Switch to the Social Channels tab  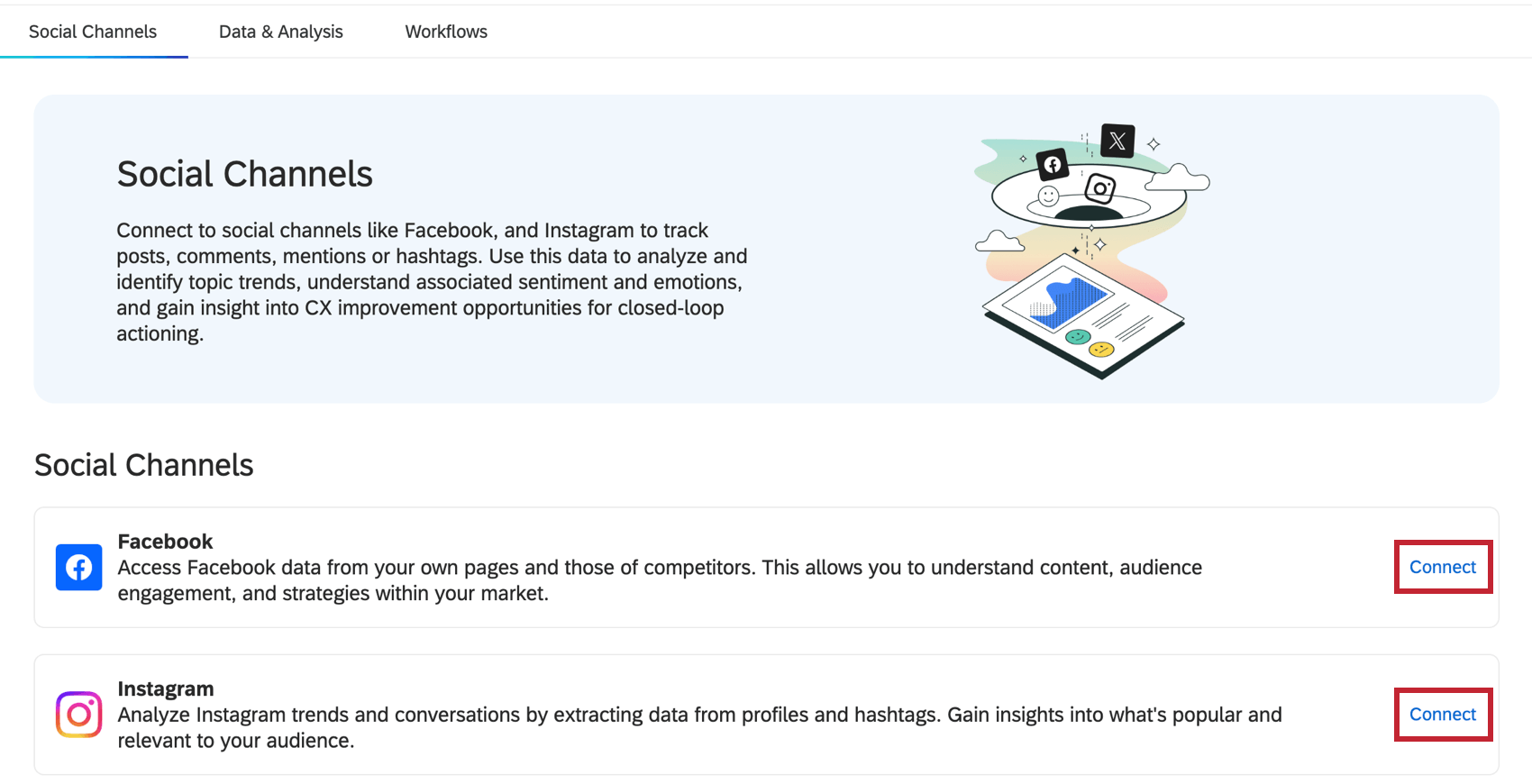[x=93, y=32]
